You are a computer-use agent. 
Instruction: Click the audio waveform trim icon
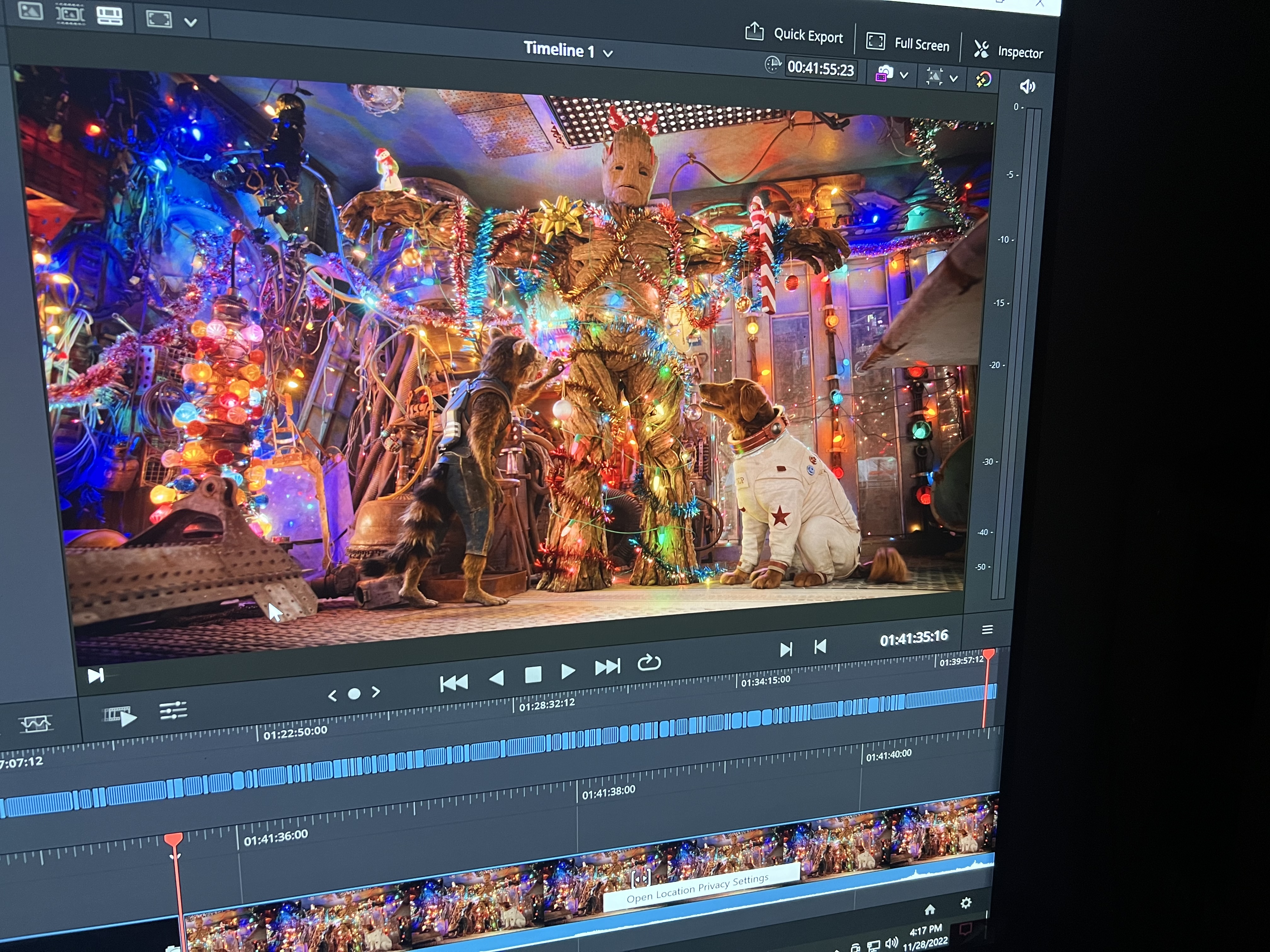[x=36, y=724]
